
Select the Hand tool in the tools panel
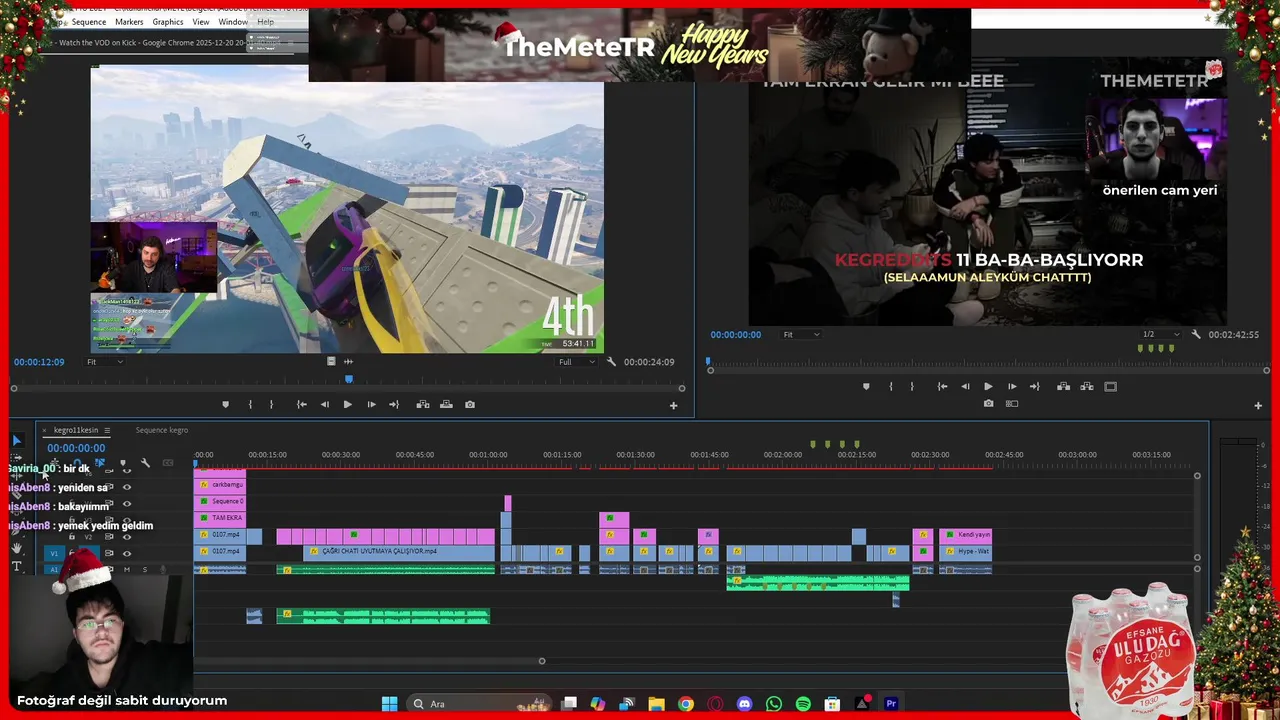[x=16, y=548]
